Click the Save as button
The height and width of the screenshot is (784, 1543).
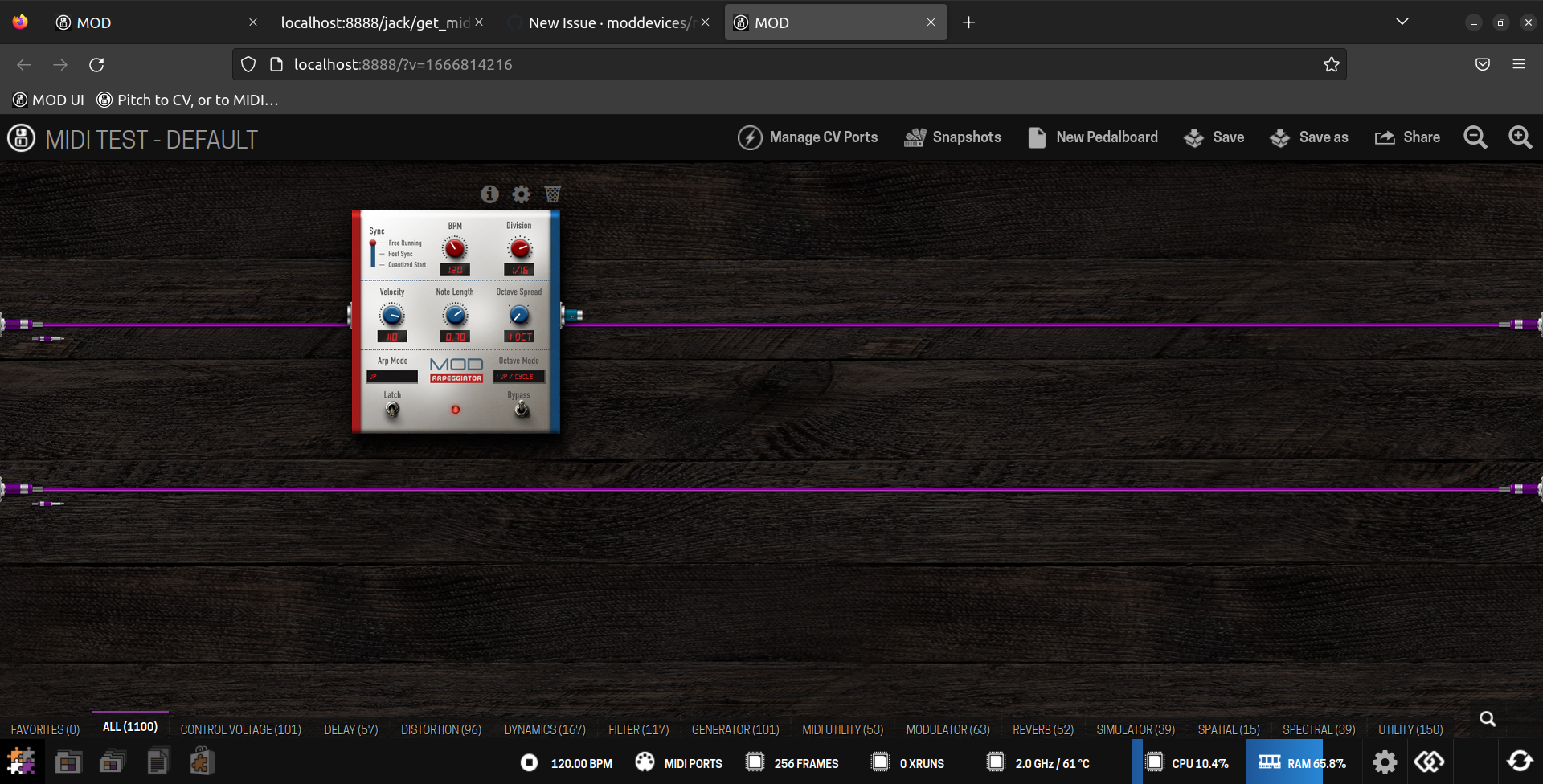point(1309,137)
